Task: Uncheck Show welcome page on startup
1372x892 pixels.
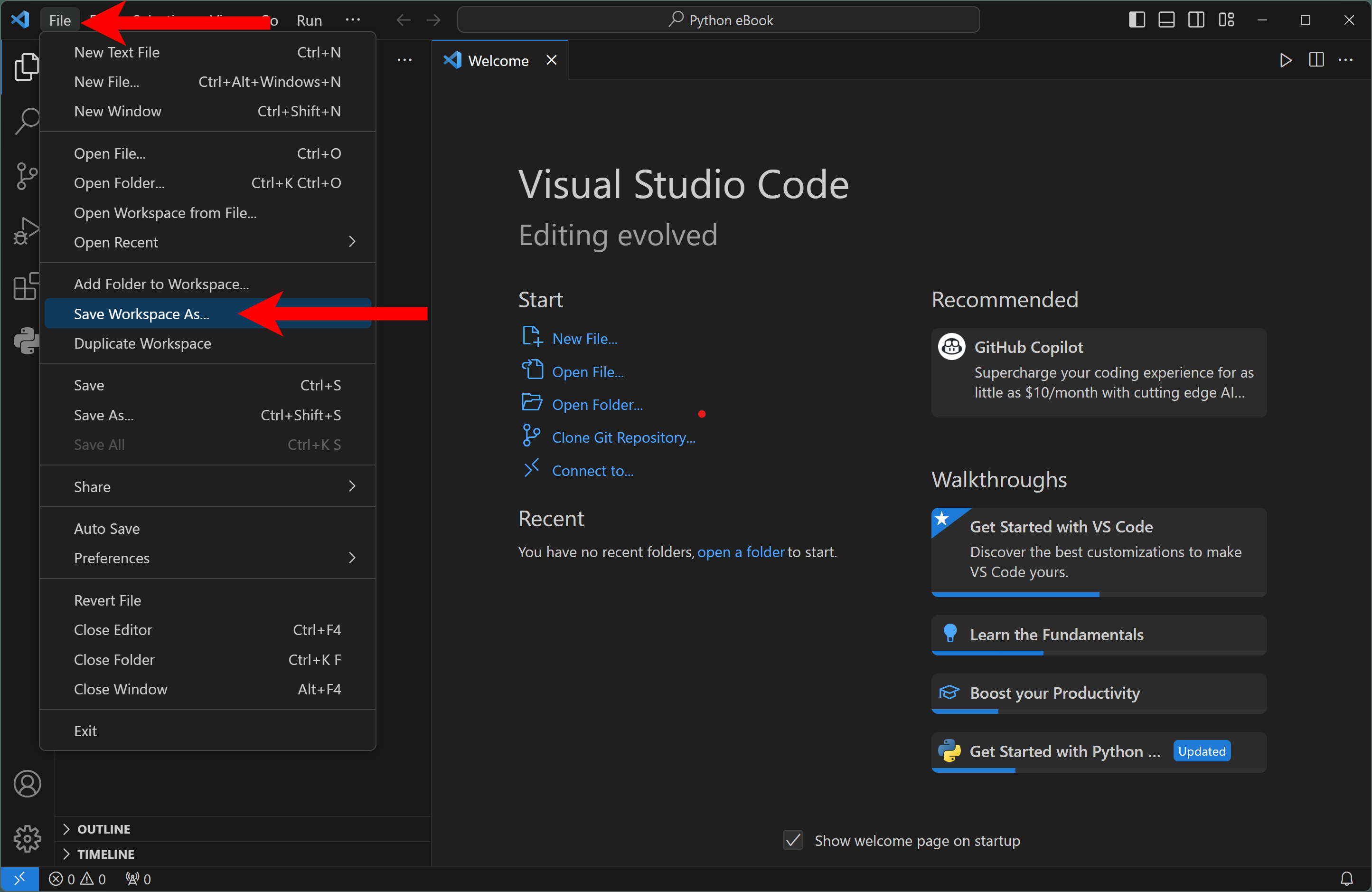Action: pyautogui.click(x=793, y=841)
